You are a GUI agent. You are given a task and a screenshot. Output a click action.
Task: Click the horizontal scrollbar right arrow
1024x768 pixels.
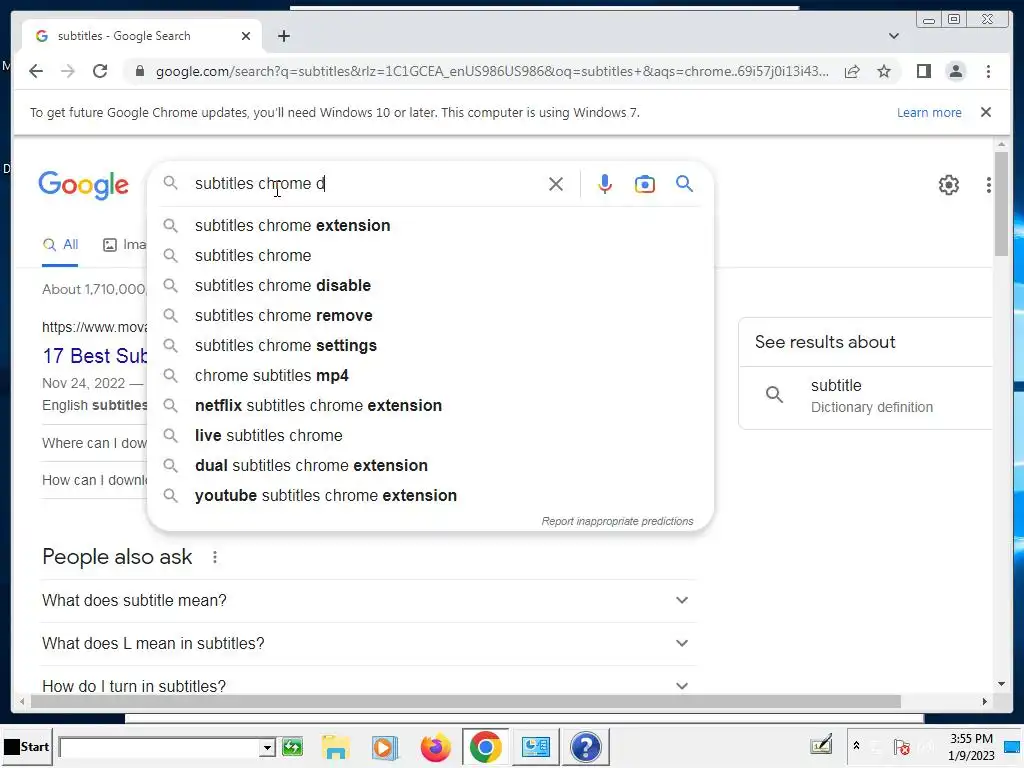click(985, 701)
